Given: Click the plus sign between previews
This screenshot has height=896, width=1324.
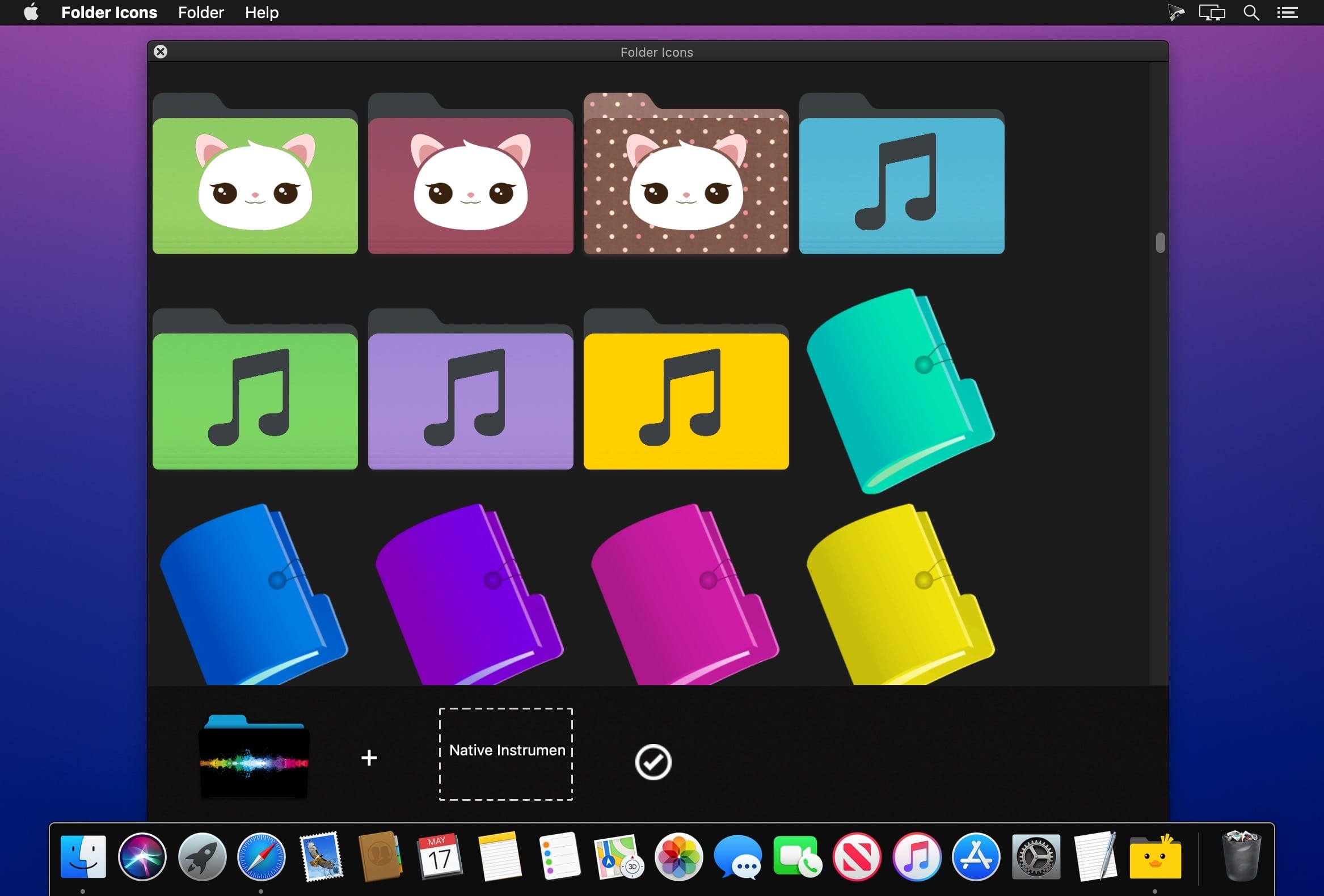Looking at the screenshot, I should click(x=369, y=758).
